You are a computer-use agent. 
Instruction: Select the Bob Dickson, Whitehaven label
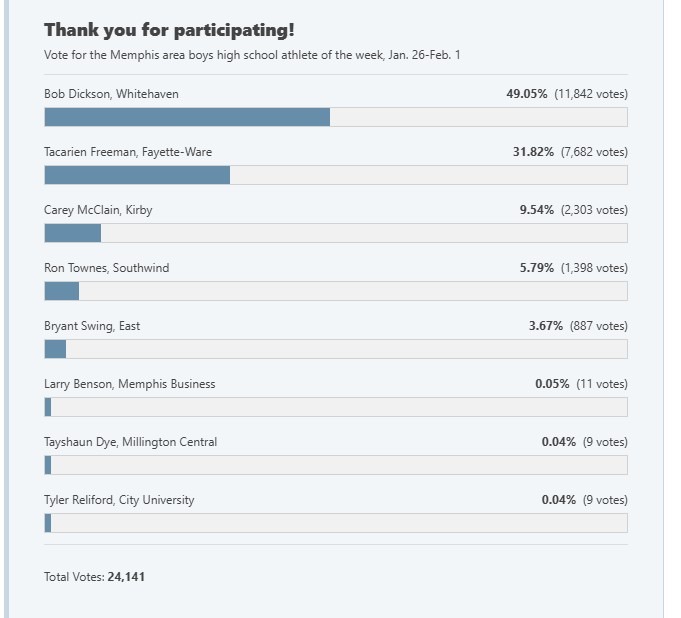click(111, 94)
